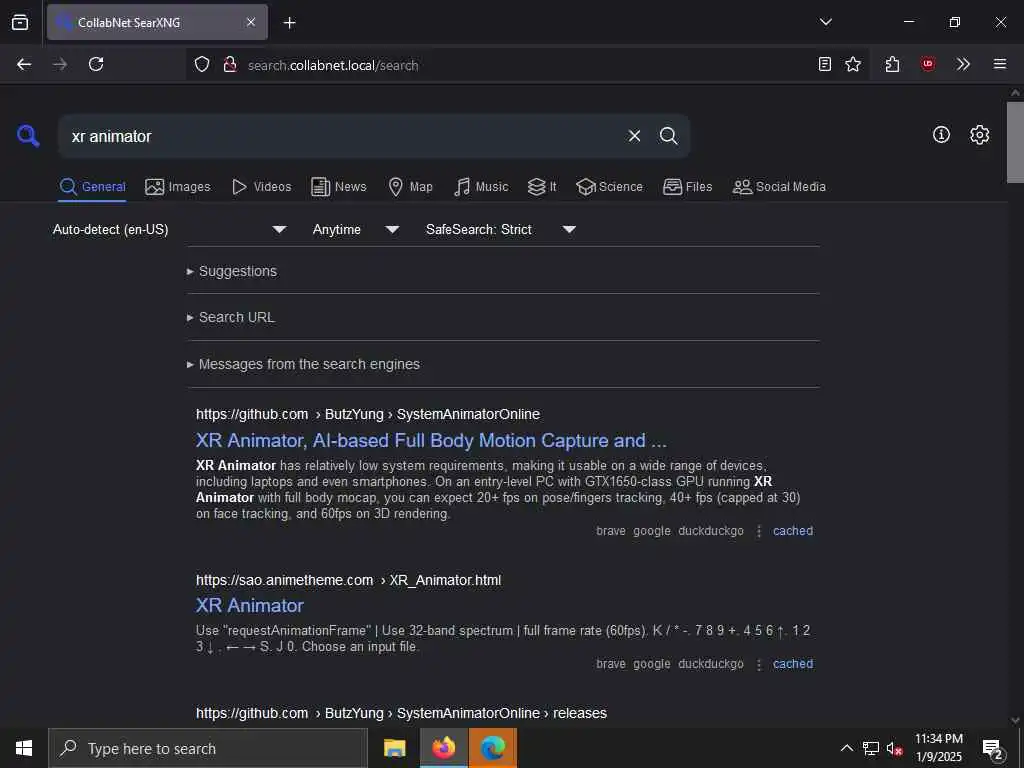Open the clock showing 11:34 PM

coord(938,748)
